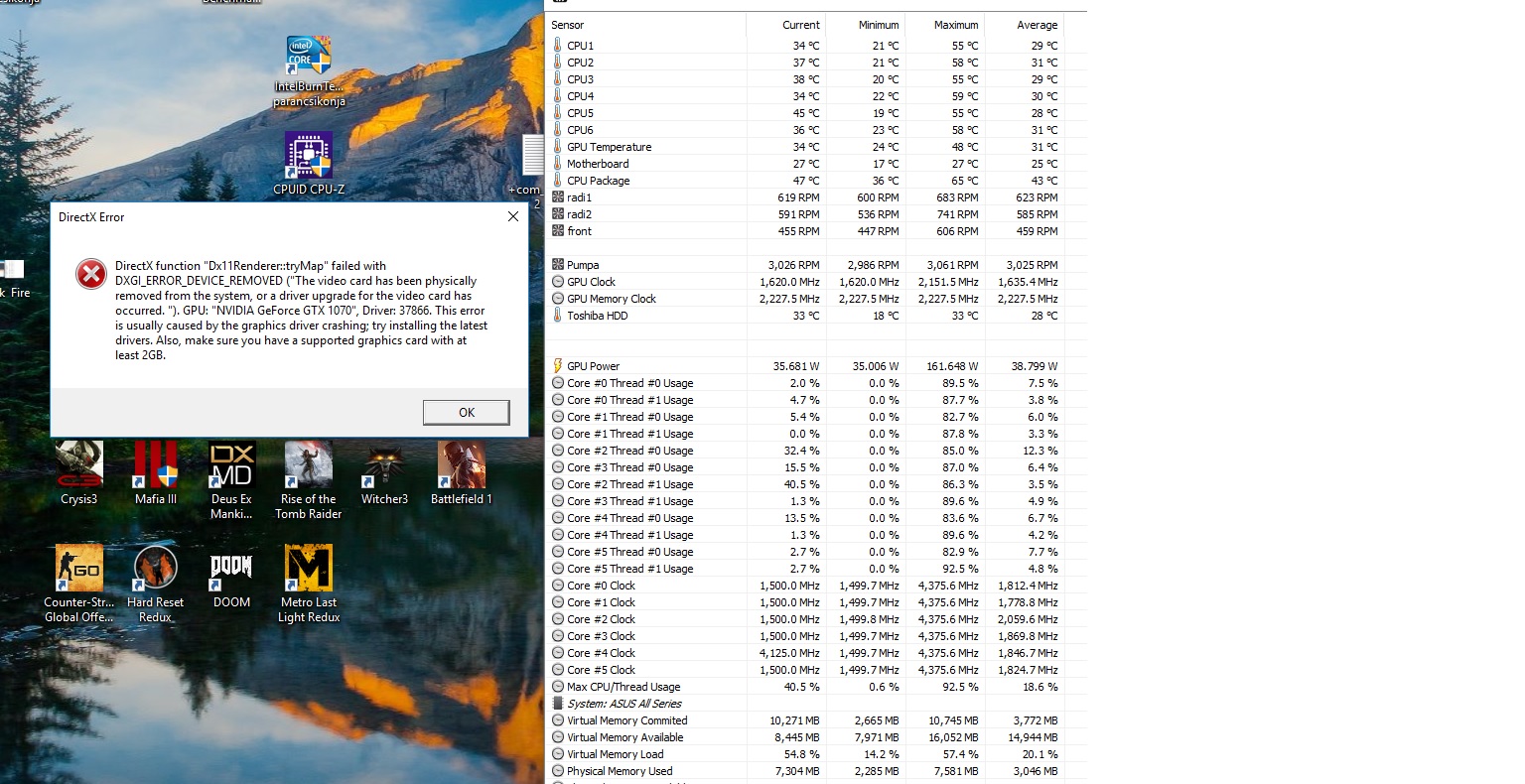
Task: Click the fan icon beside radi1
Action: (557, 197)
